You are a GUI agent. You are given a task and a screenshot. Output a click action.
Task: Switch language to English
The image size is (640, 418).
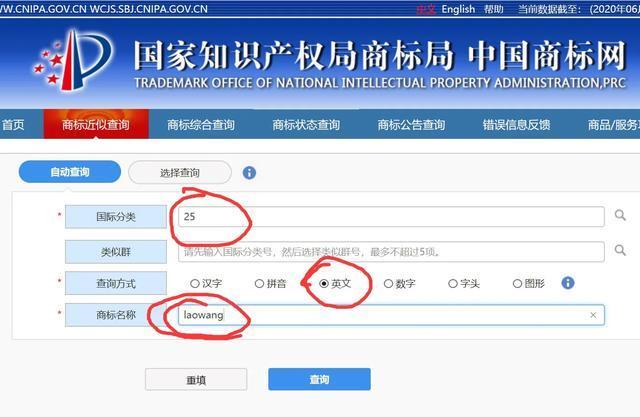[458, 9]
